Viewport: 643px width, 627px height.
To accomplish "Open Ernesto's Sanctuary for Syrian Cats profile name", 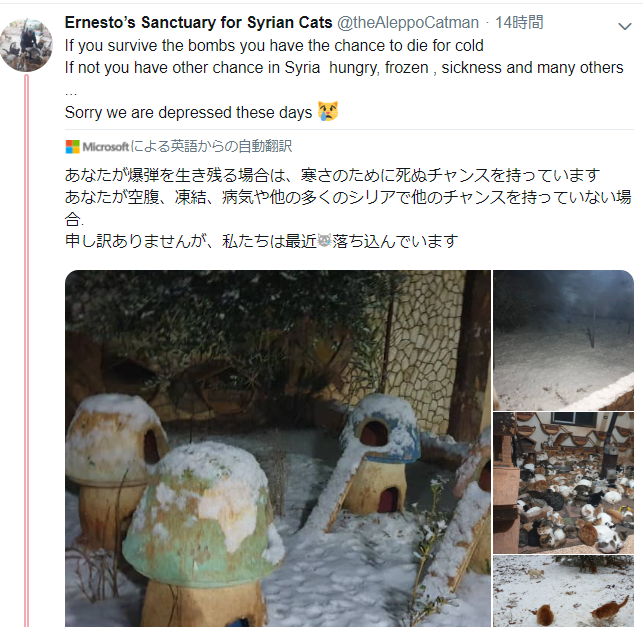I will tap(198, 22).
